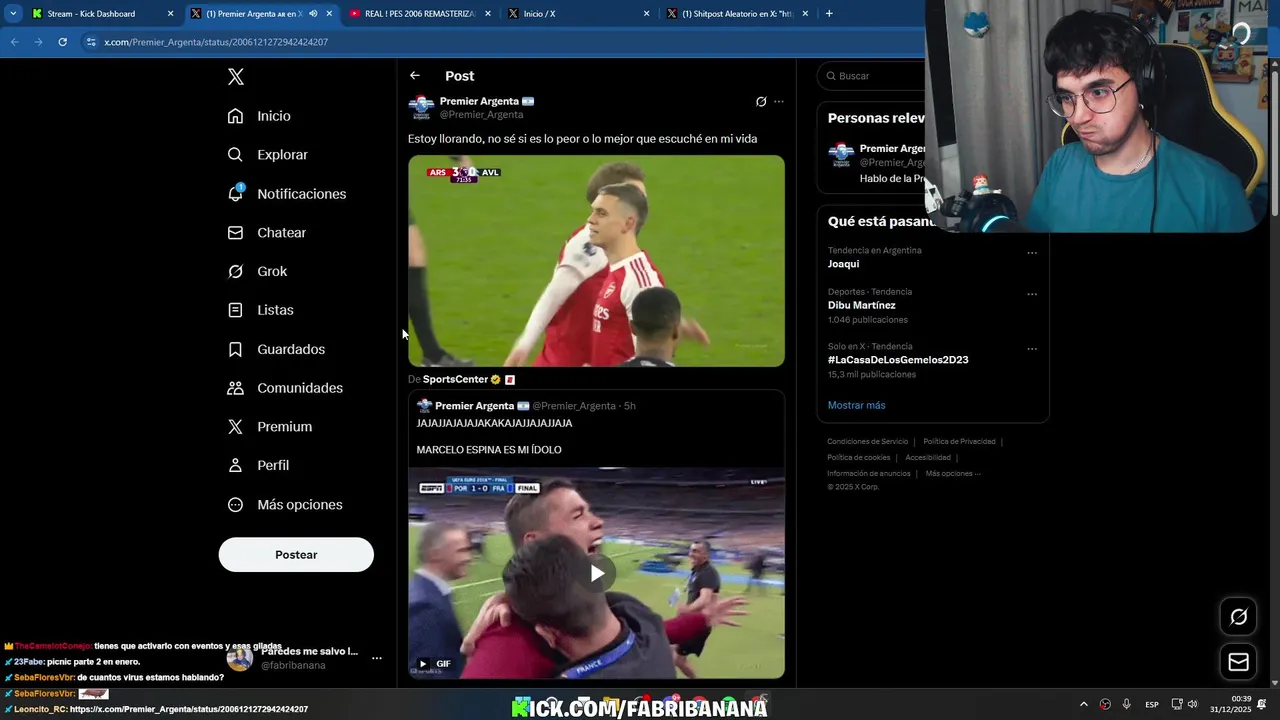Open Condiciones de Servicio link
Image resolution: width=1280 pixels, height=720 pixels.
pyautogui.click(x=867, y=442)
